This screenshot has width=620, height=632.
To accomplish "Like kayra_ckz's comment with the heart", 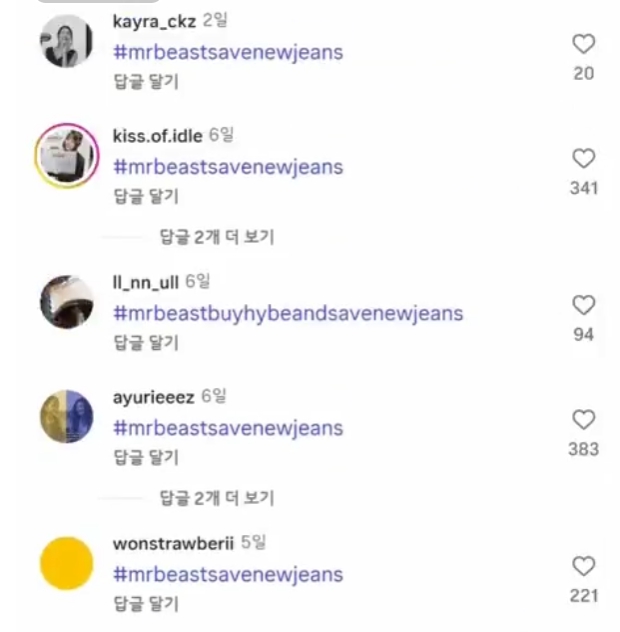I will (x=583, y=44).
